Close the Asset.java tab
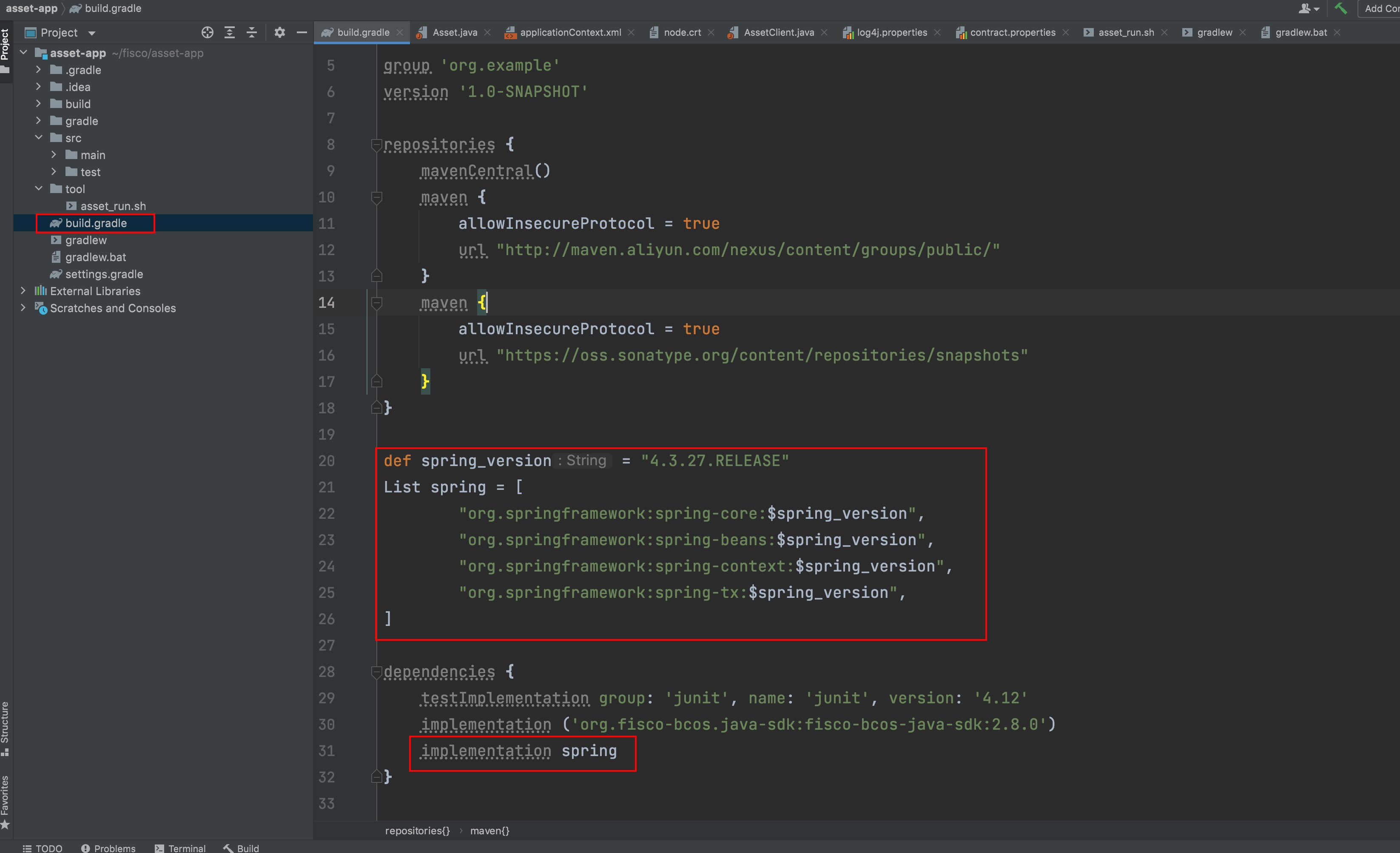Image resolution: width=1400 pixels, height=853 pixels. (487, 32)
